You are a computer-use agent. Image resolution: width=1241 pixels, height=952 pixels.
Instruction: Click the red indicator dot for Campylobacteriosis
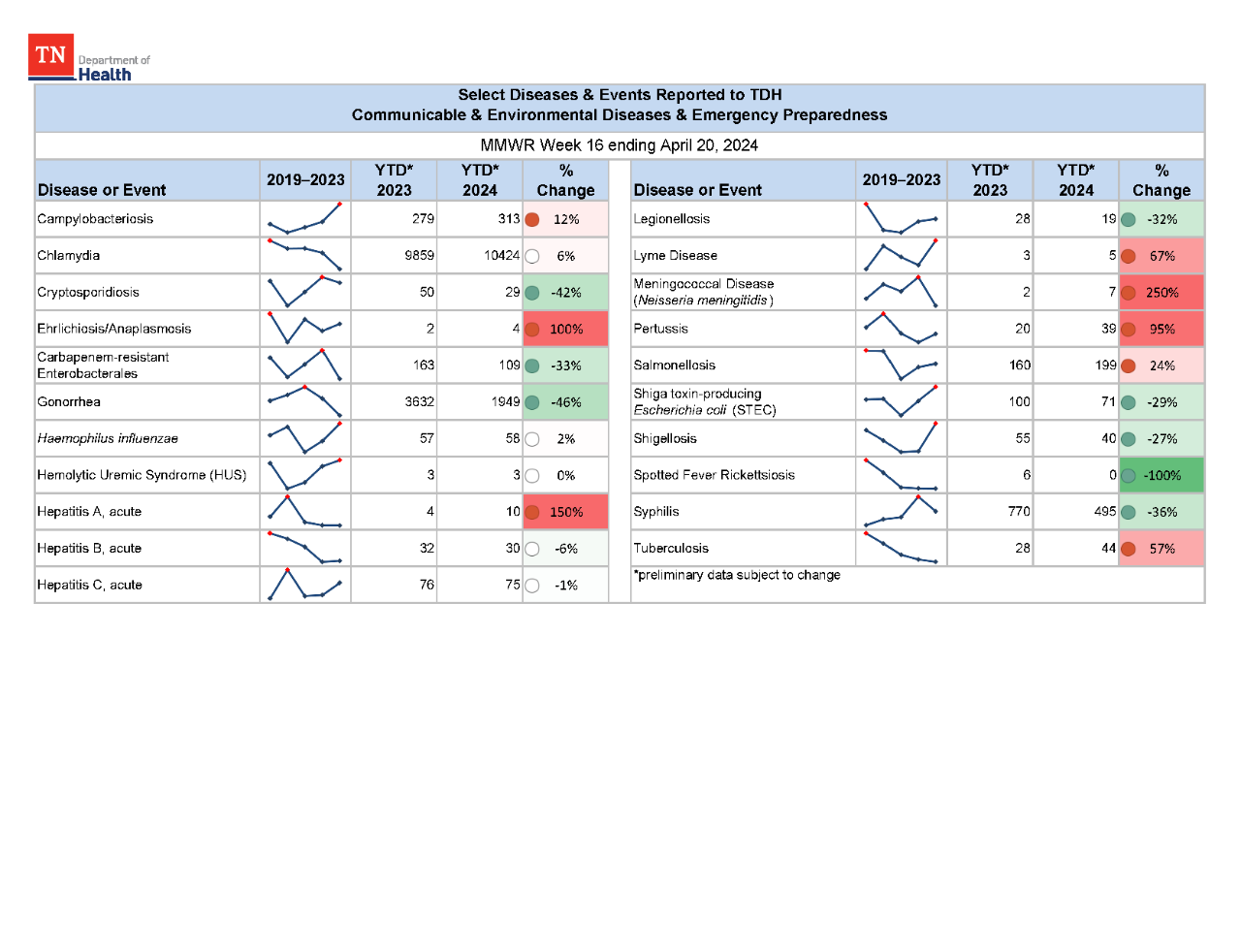(532, 219)
